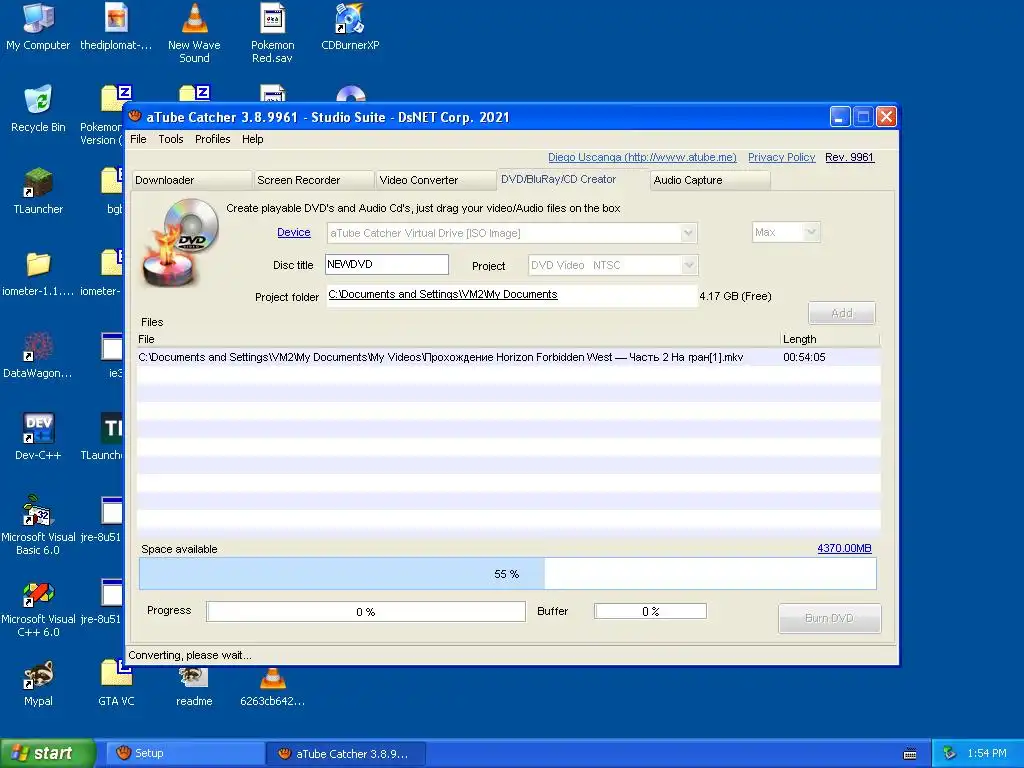
Task: Switch to Setup taskbar button
Action: [x=185, y=753]
